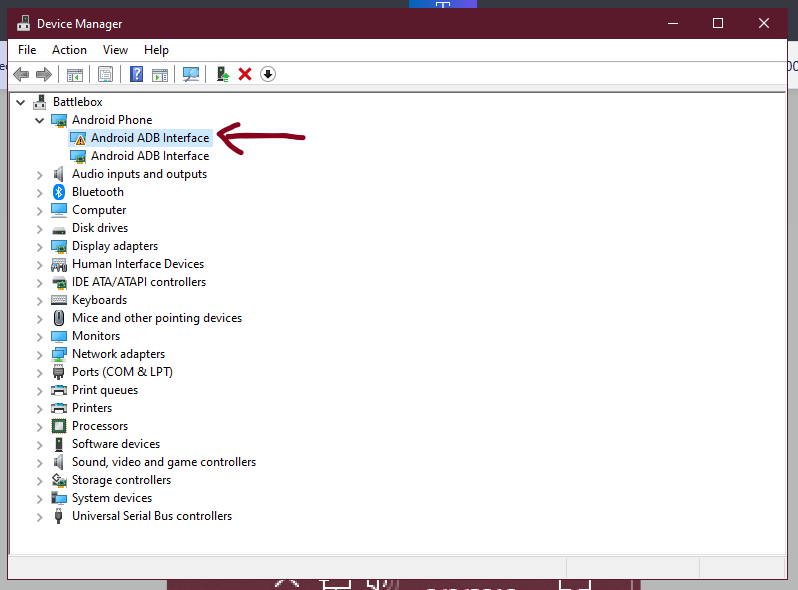
Task: Collapse the Battlebox root node
Action: [20, 102]
